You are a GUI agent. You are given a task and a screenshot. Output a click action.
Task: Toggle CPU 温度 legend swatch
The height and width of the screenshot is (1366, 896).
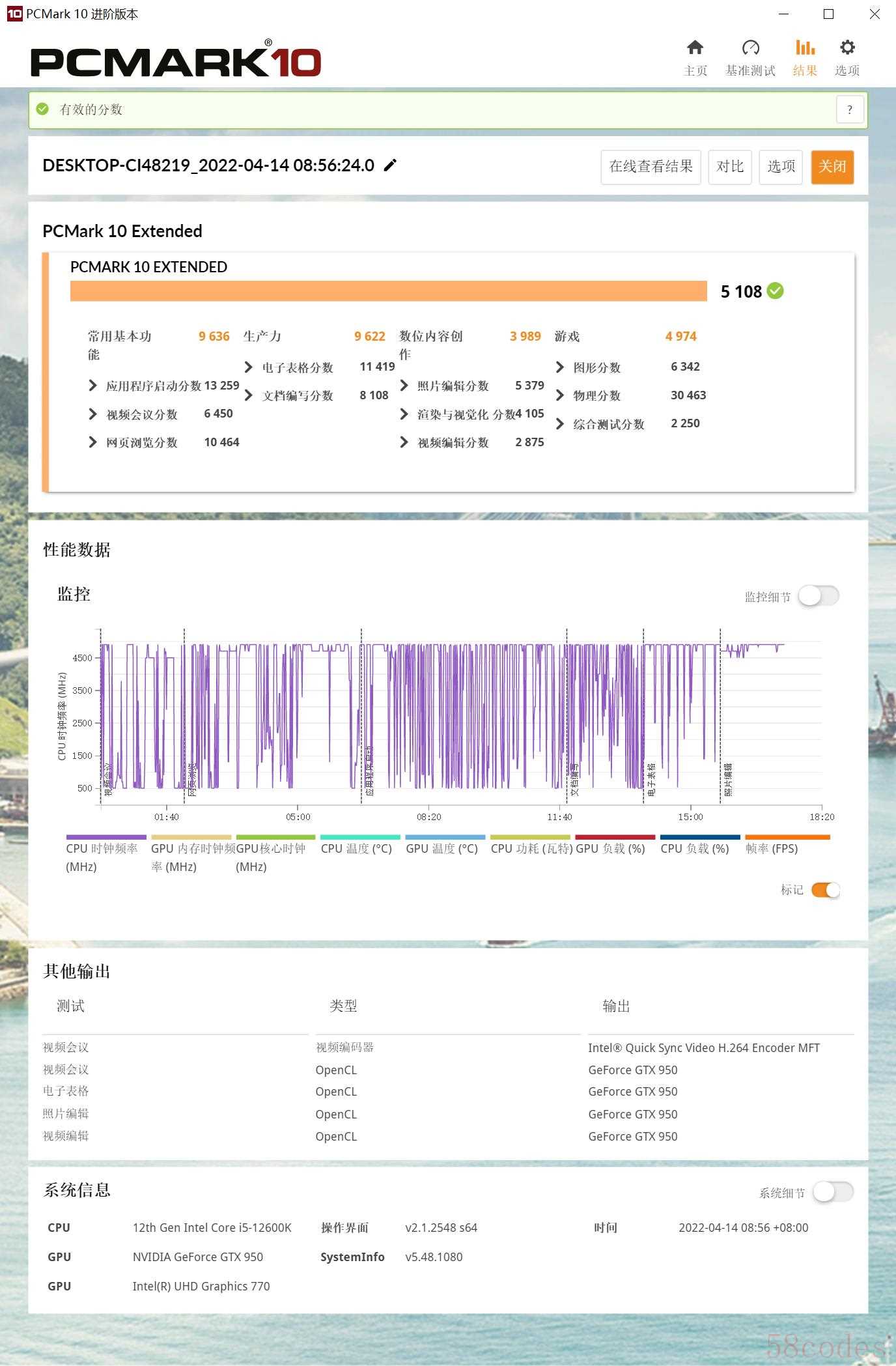[x=360, y=838]
